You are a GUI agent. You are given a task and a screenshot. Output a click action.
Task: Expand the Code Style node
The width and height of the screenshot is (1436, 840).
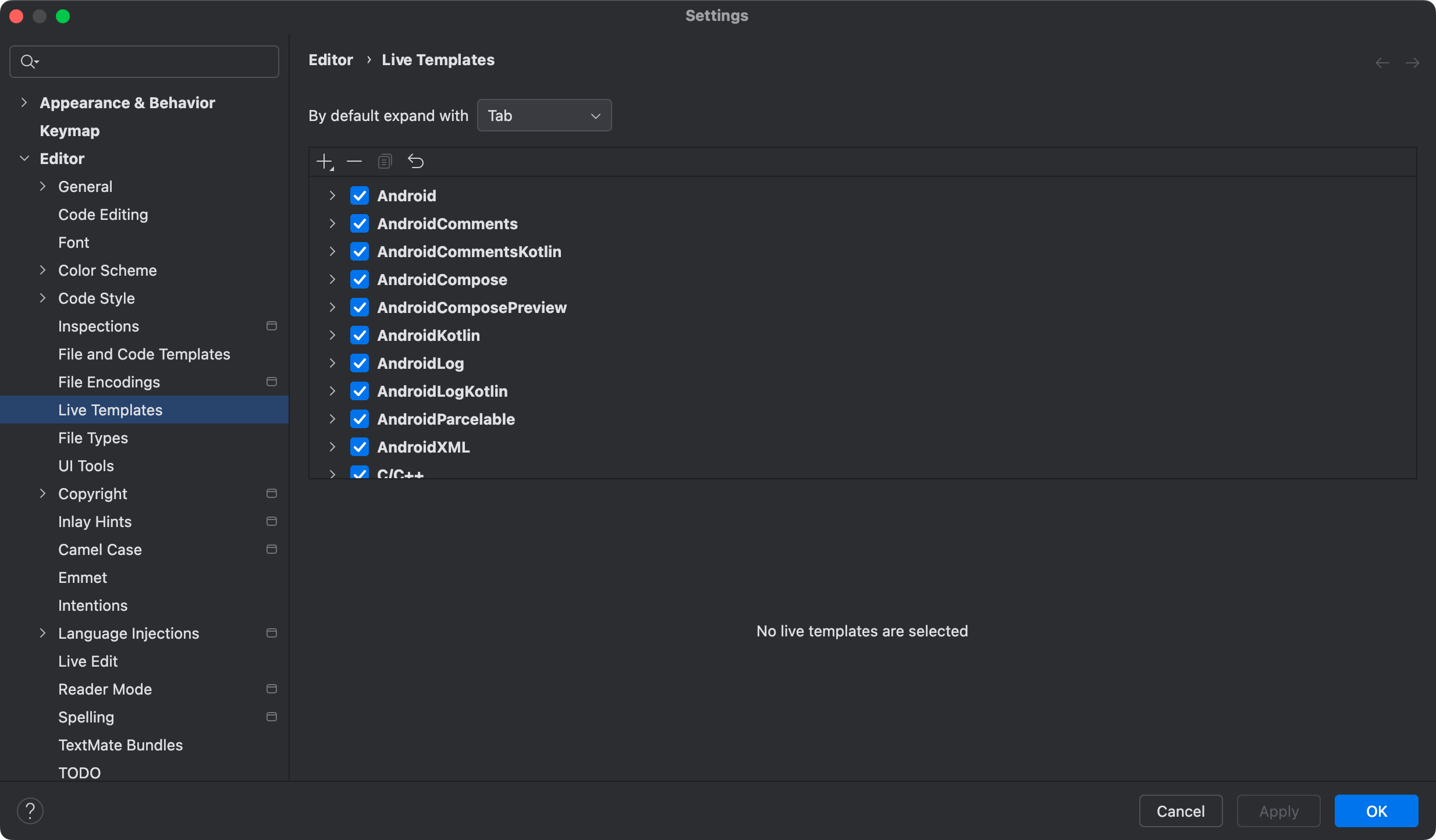42,298
